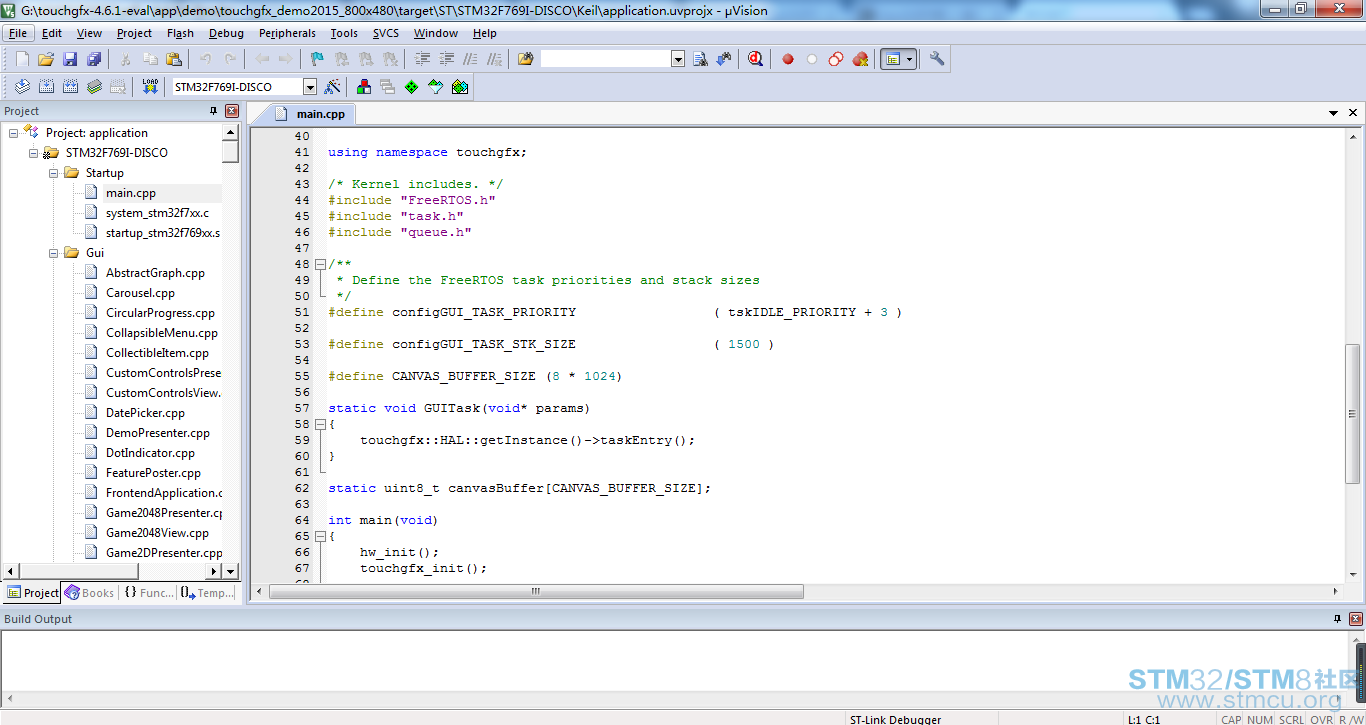This screenshot has width=1366, height=725.
Task: Click the project tree scroll down arrow
Action: pyautogui.click(x=230, y=571)
